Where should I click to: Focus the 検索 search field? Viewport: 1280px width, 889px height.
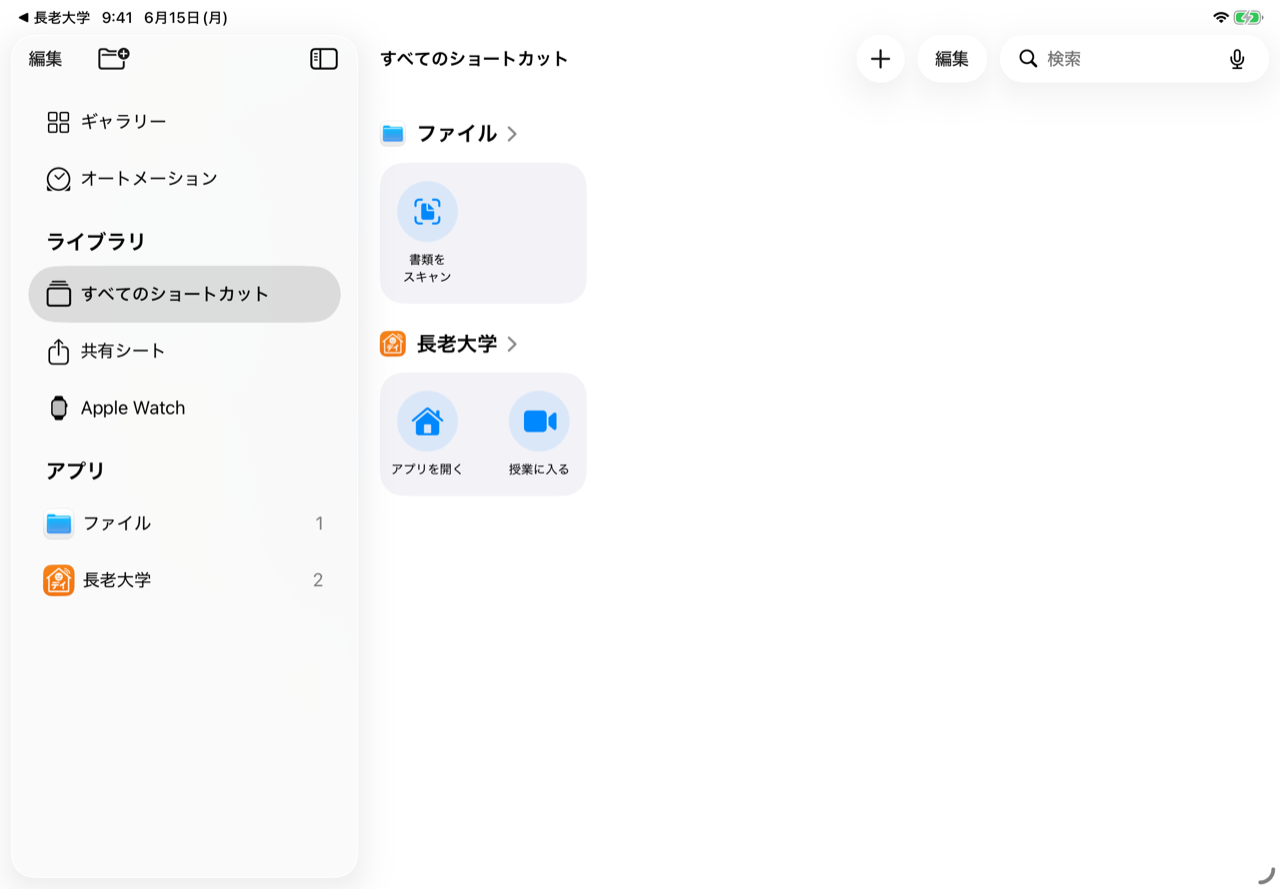[1134, 59]
